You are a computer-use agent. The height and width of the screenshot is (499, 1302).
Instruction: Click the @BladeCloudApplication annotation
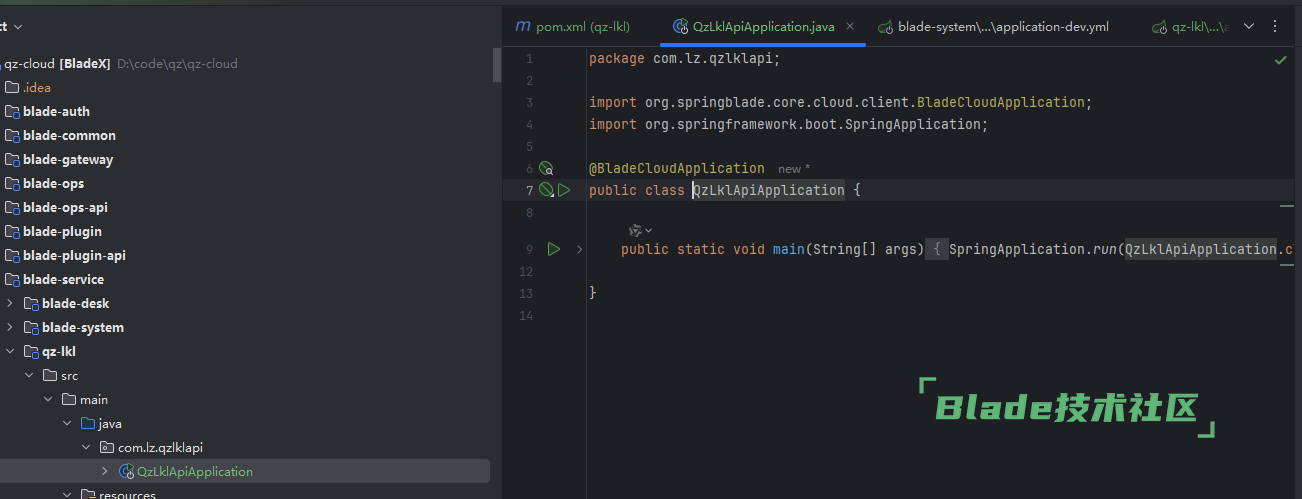(x=677, y=168)
